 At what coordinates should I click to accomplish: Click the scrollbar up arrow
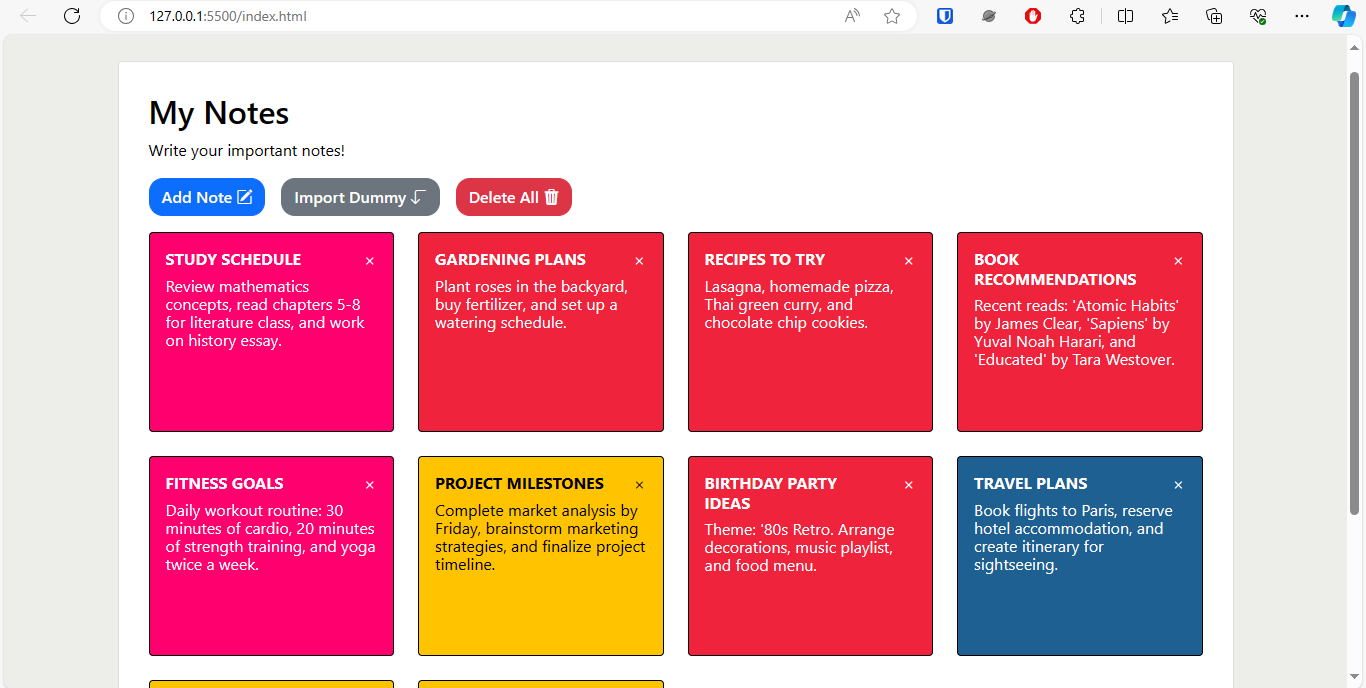click(1355, 50)
